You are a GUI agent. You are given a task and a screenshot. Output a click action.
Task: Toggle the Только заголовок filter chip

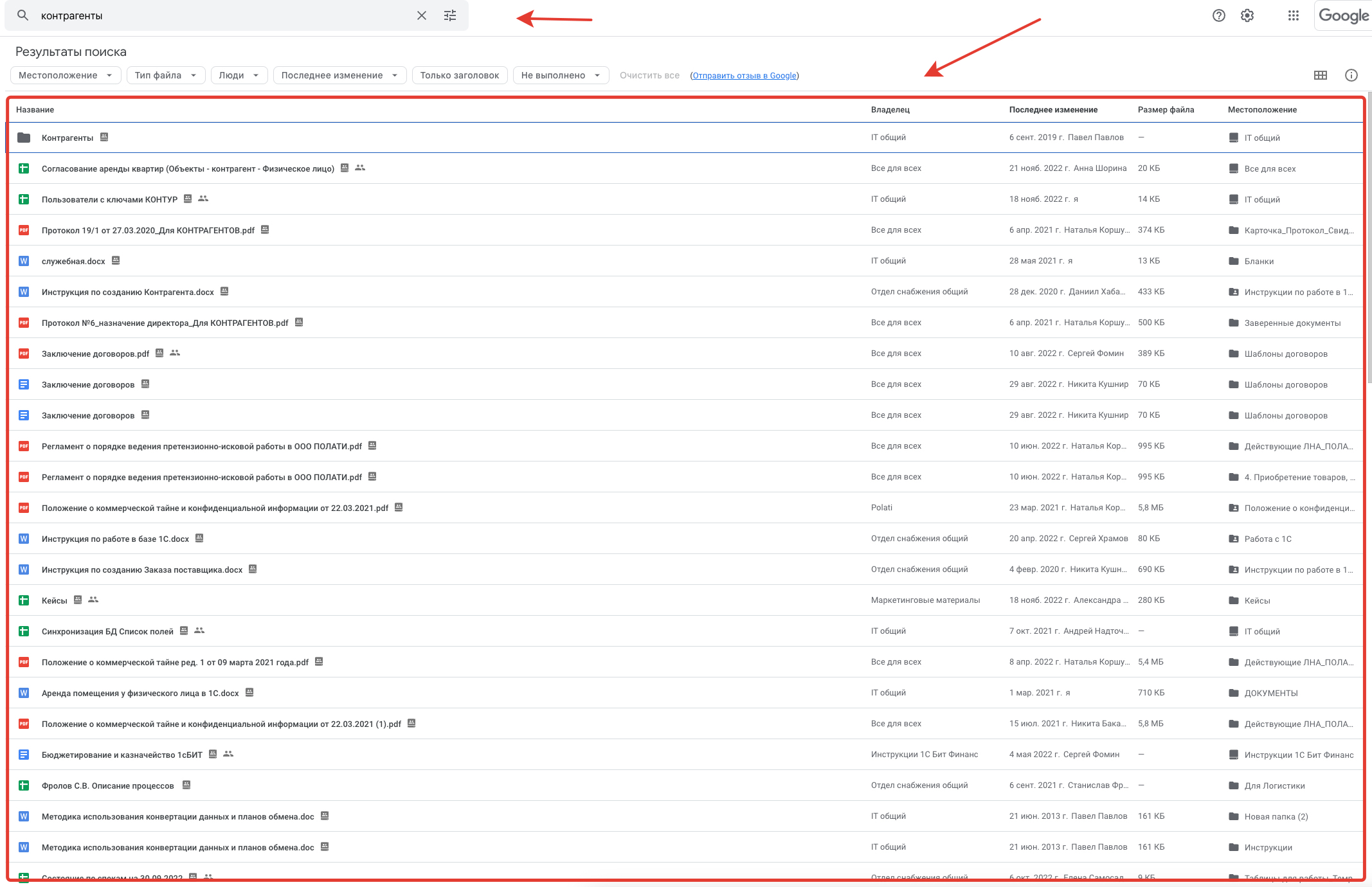[x=459, y=75]
